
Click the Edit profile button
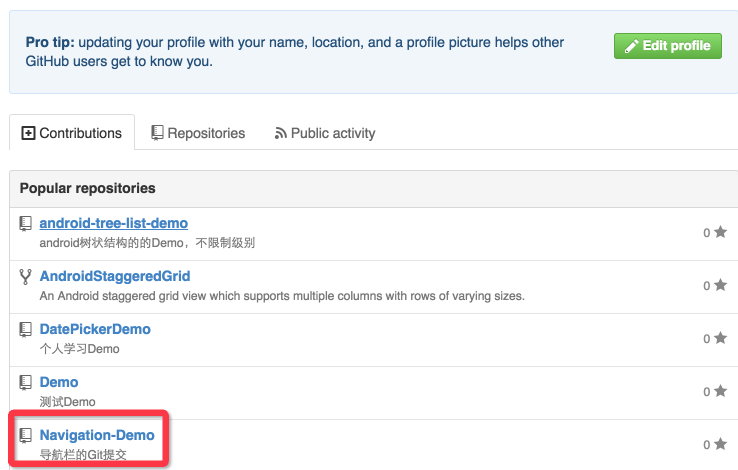coord(667,46)
